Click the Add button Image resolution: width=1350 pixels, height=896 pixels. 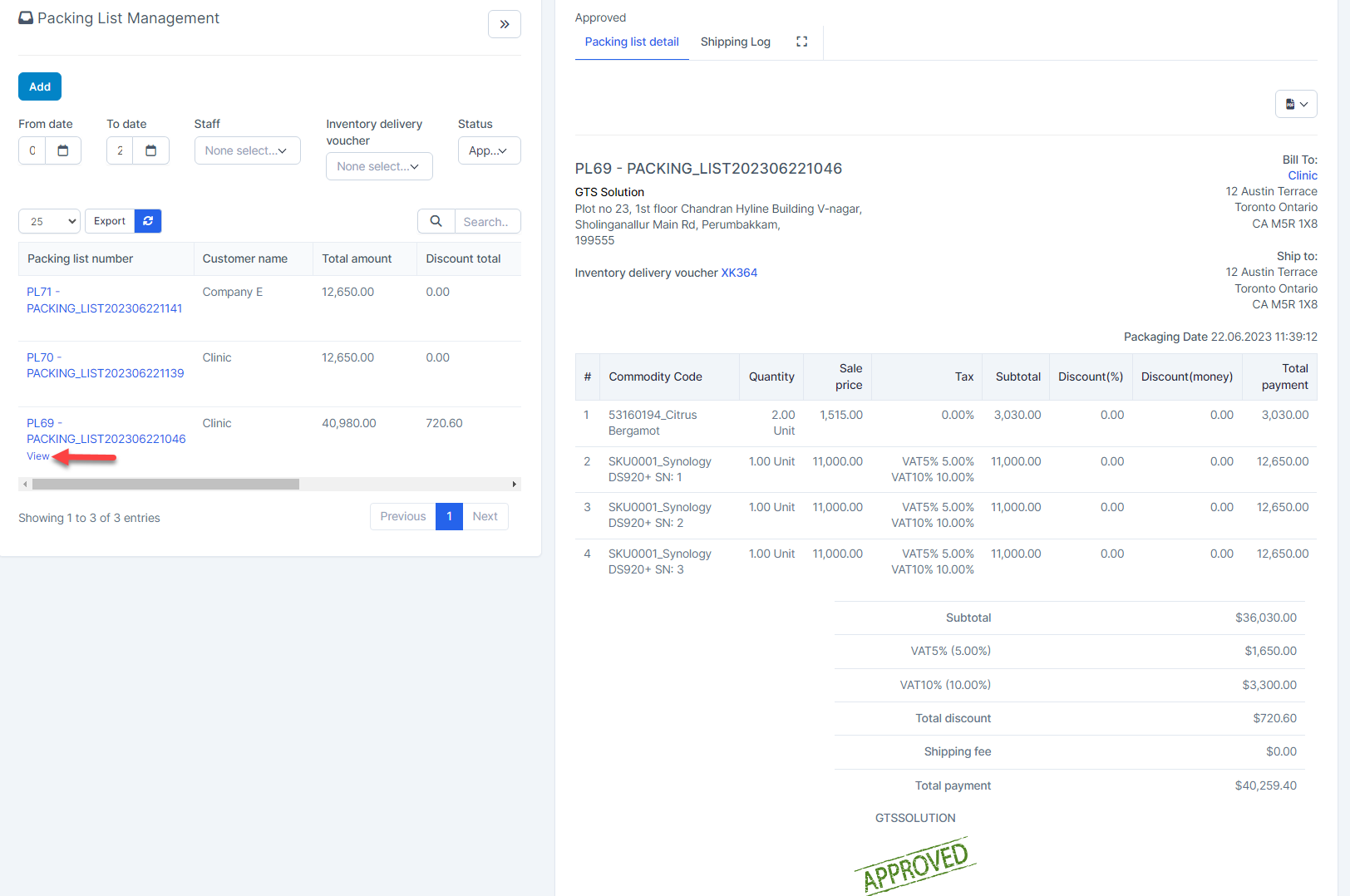[x=40, y=86]
